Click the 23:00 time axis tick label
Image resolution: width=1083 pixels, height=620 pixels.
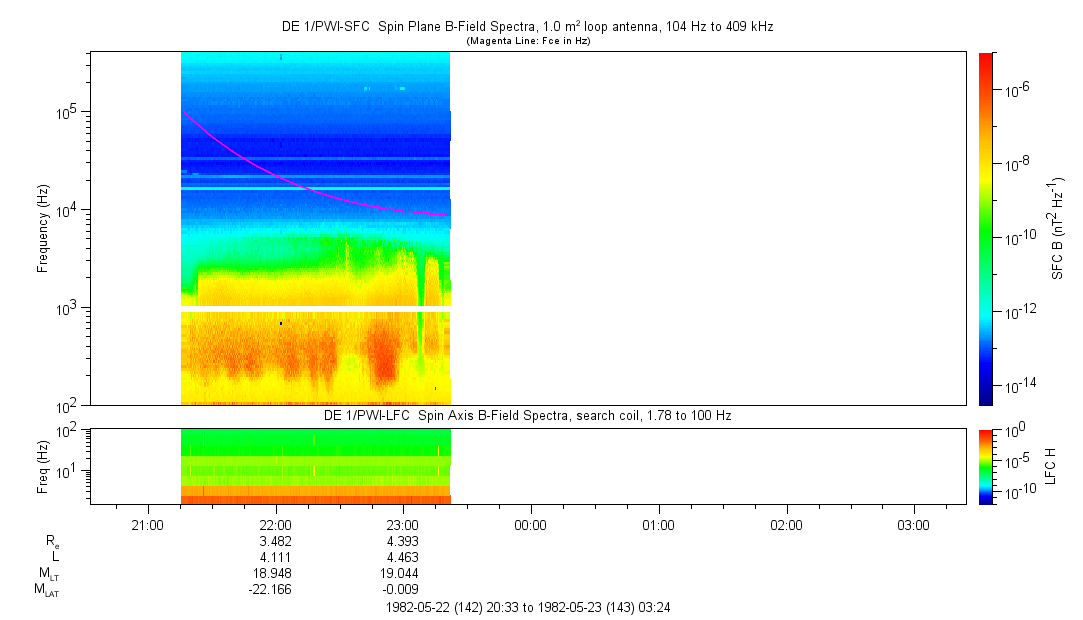pos(403,524)
